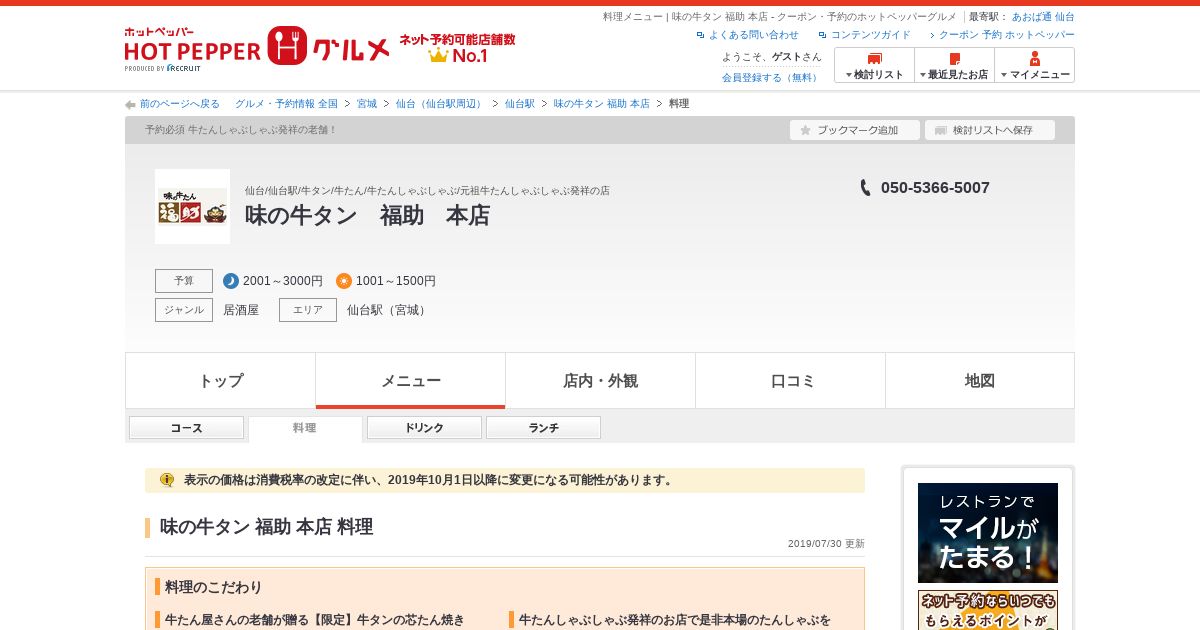The height and width of the screenshot is (630, 1200).
Task: Click the 1001～1500円 lunch budget text
Action: (396, 281)
